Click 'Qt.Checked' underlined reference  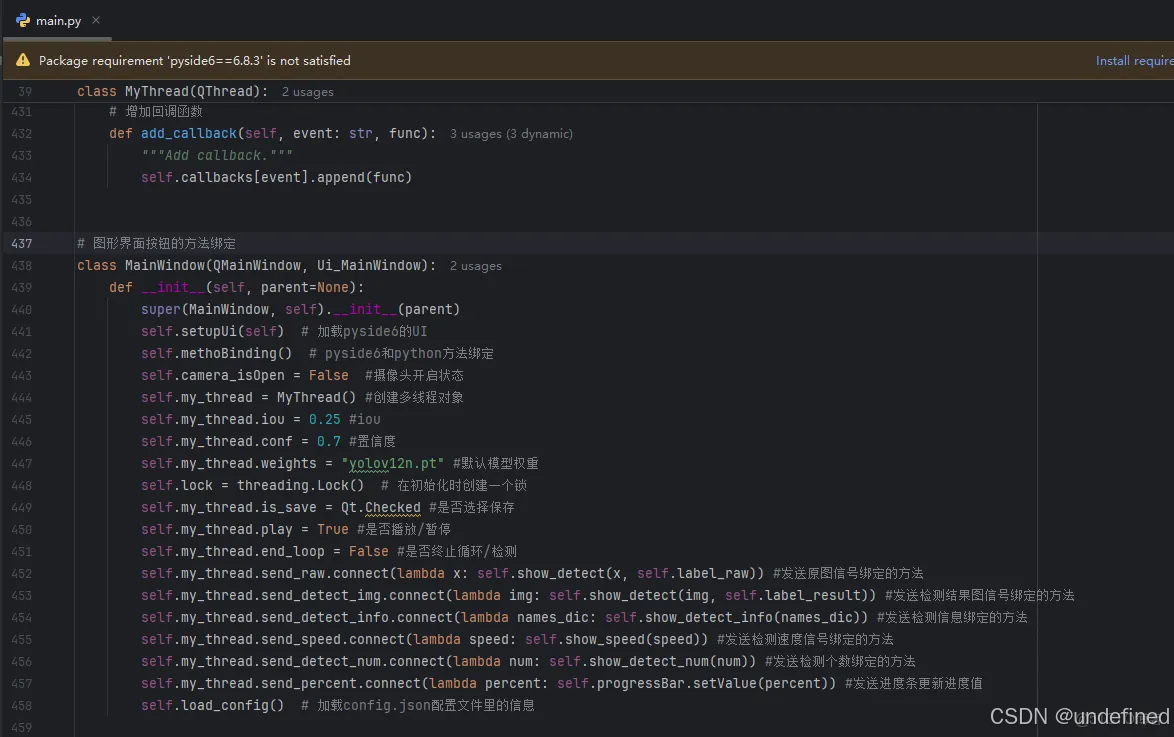[380, 508]
